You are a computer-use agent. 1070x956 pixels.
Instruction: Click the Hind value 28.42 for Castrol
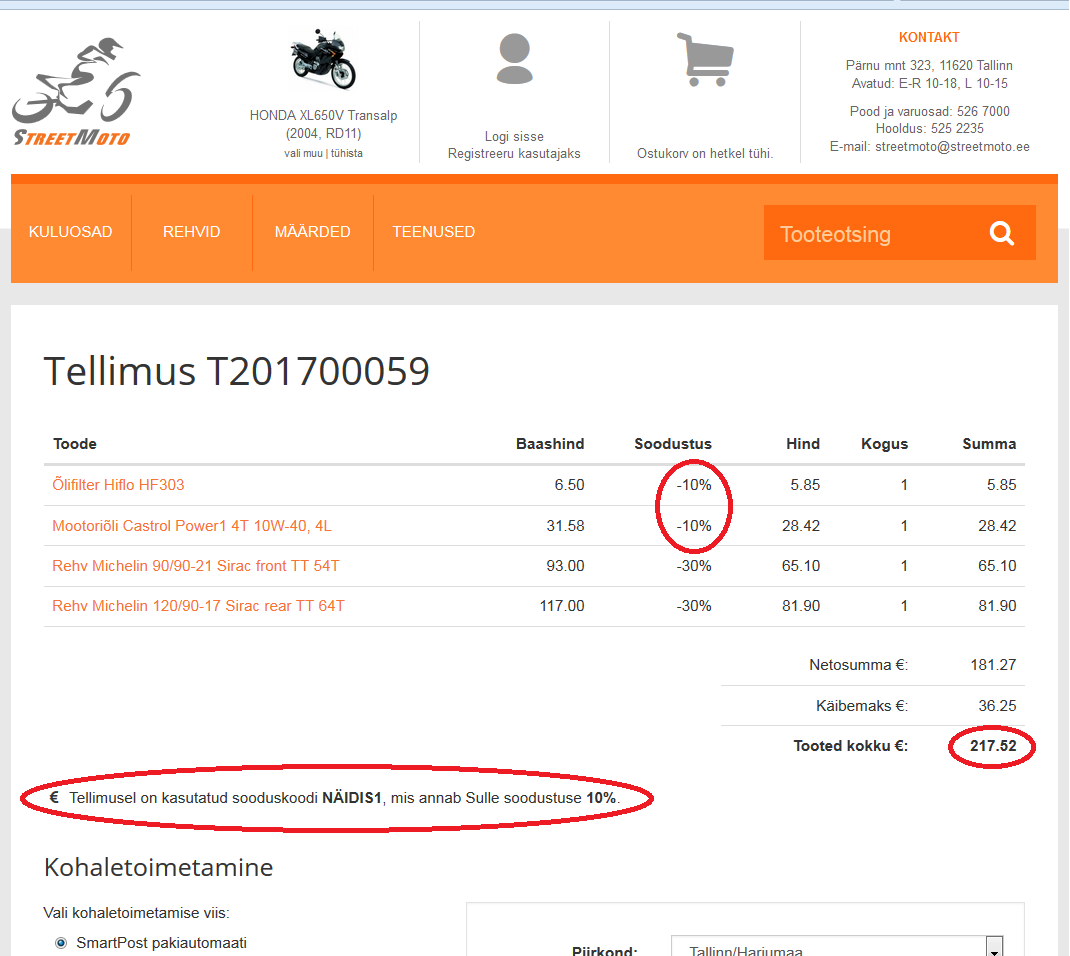pyautogui.click(x=800, y=526)
